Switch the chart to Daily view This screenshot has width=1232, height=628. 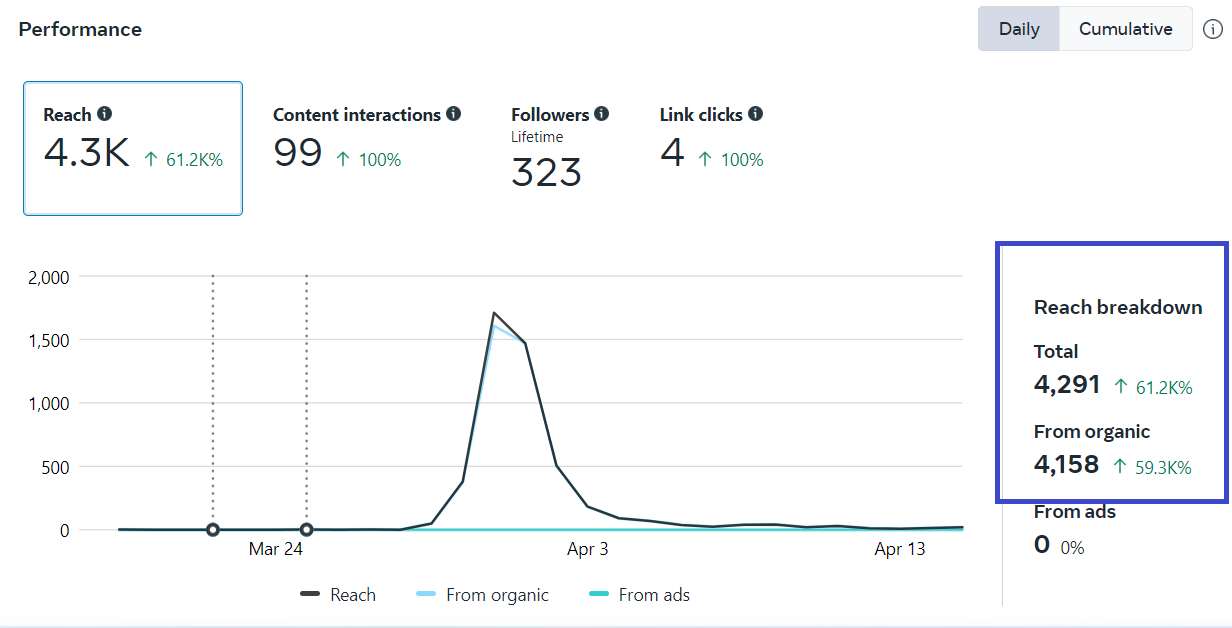tap(1019, 29)
